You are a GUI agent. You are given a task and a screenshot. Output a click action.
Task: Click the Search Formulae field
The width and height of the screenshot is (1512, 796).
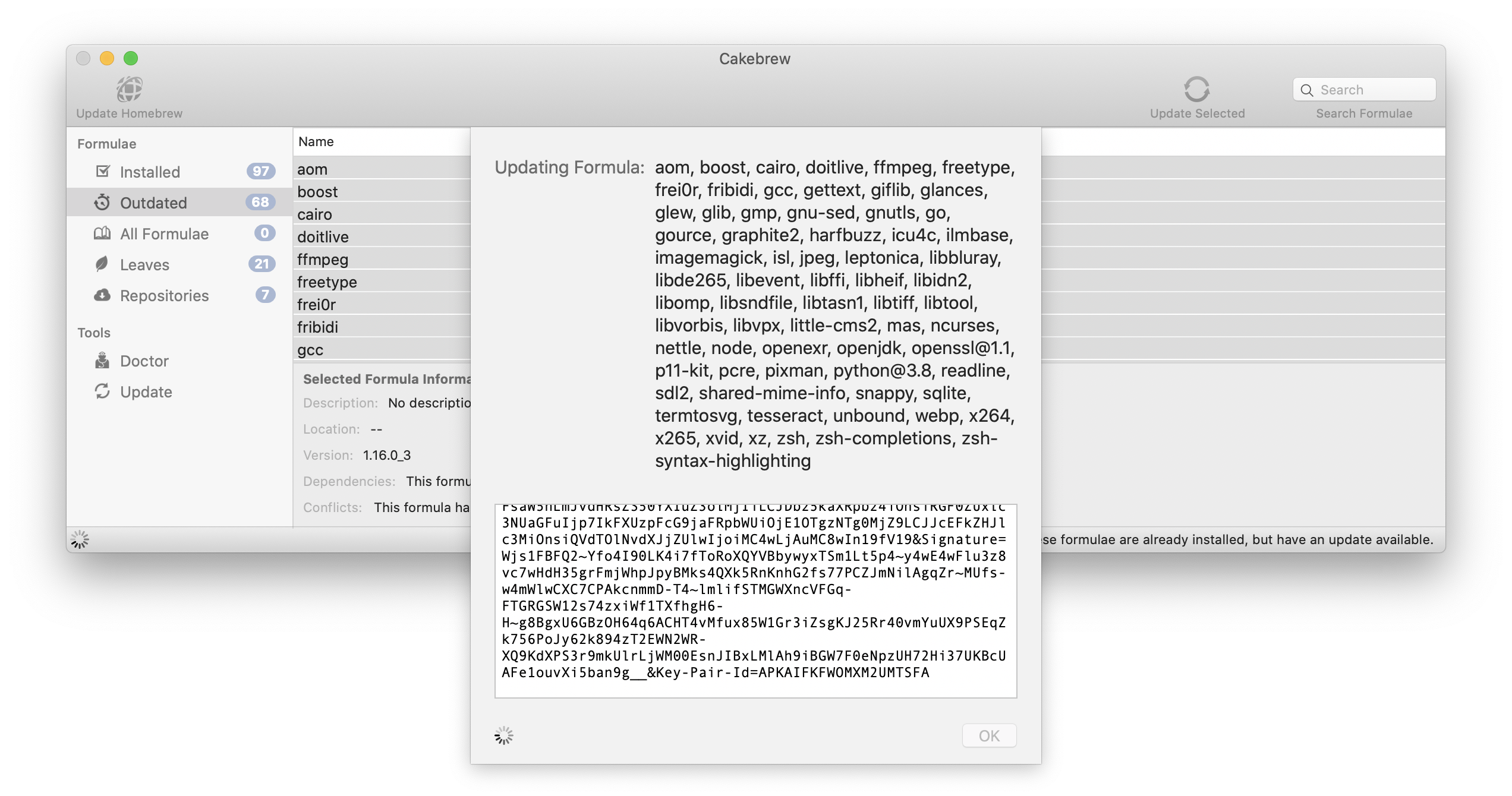1364,90
